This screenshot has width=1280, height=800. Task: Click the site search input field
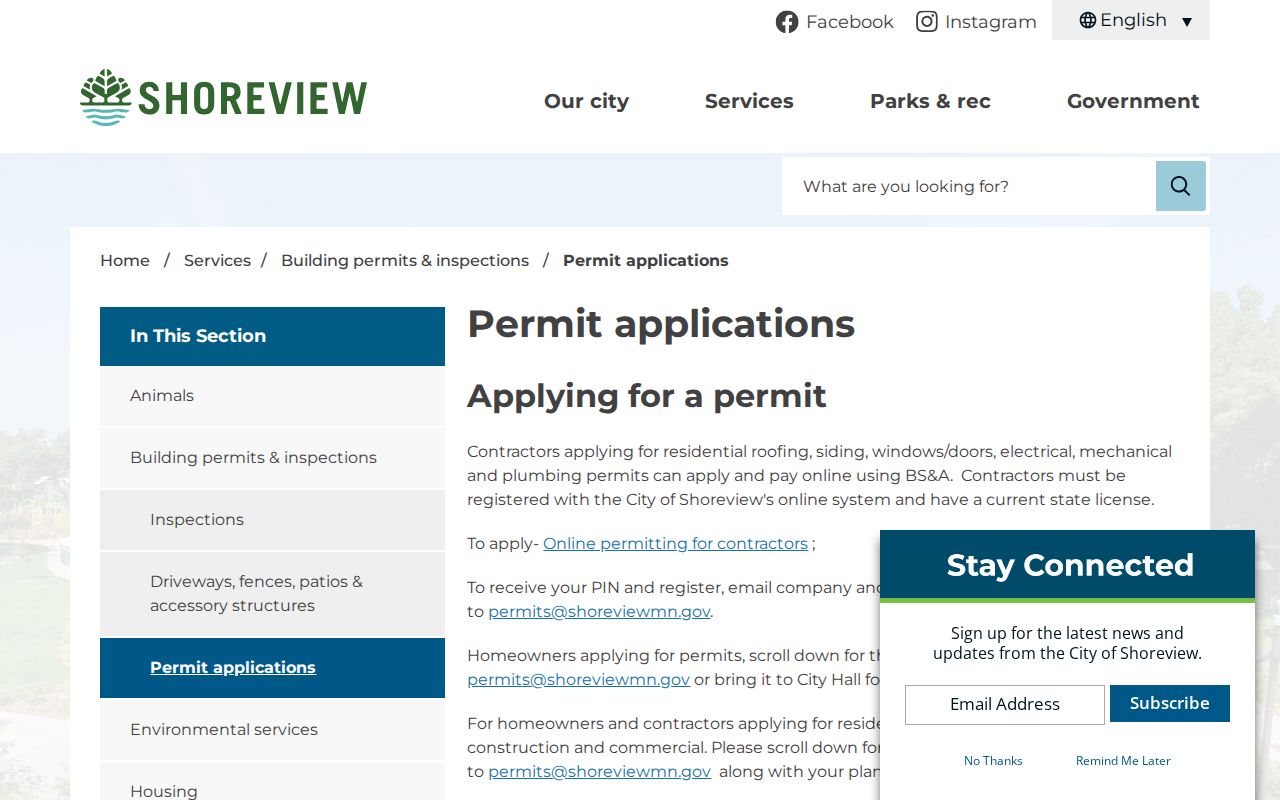click(x=969, y=186)
